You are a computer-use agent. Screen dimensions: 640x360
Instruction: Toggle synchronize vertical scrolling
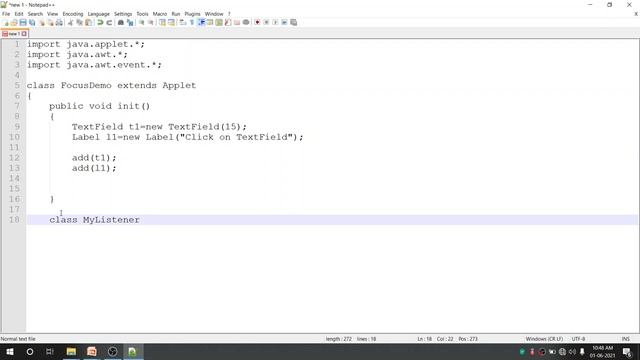[x=162, y=22]
